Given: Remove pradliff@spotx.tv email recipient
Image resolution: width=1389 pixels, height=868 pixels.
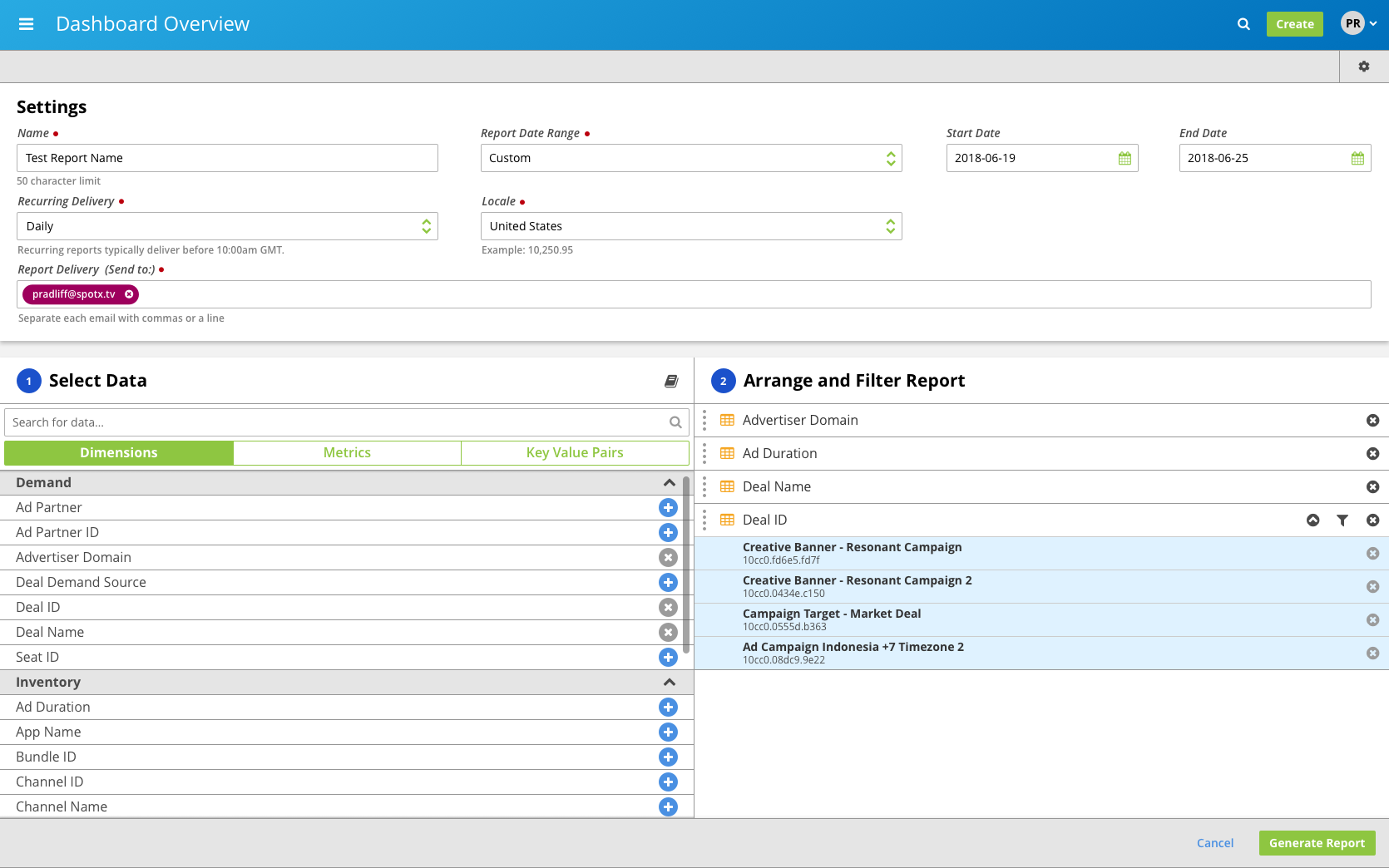Looking at the screenshot, I should (x=129, y=294).
